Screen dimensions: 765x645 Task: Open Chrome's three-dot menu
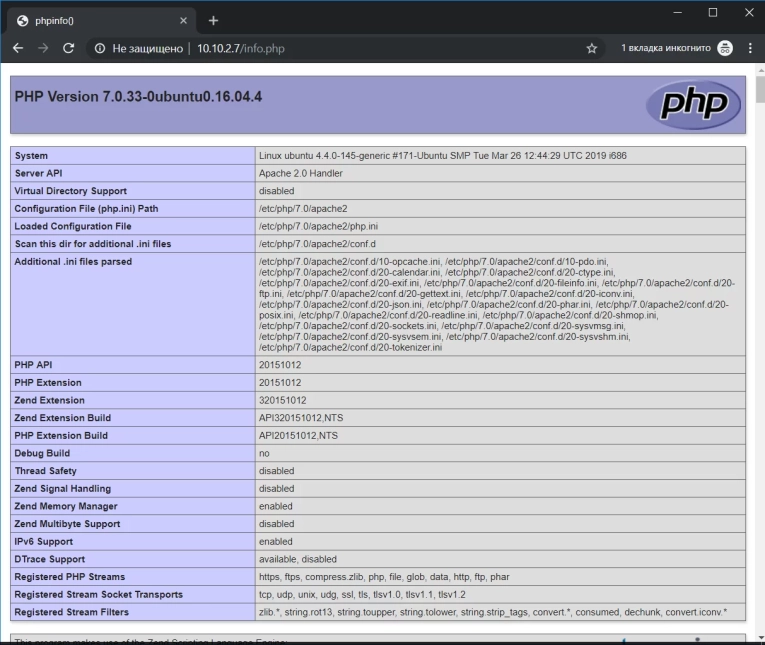tap(750, 48)
